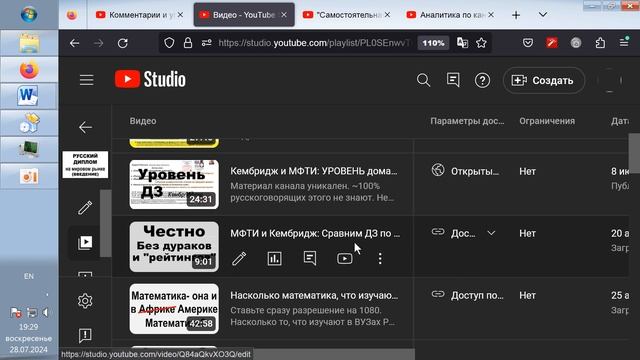The height and width of the screenshot is (360, 640).
Task: Select the sidebar videos playlist icon
Action: (x=85, y=242)
